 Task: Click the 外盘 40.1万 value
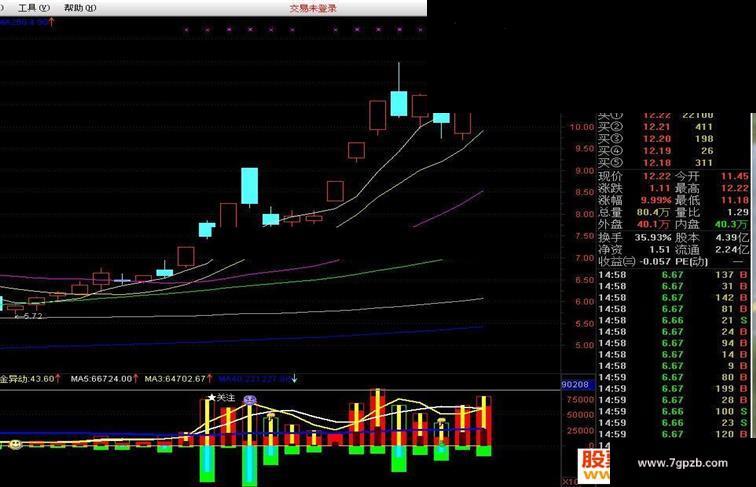[x=653, y=225]
